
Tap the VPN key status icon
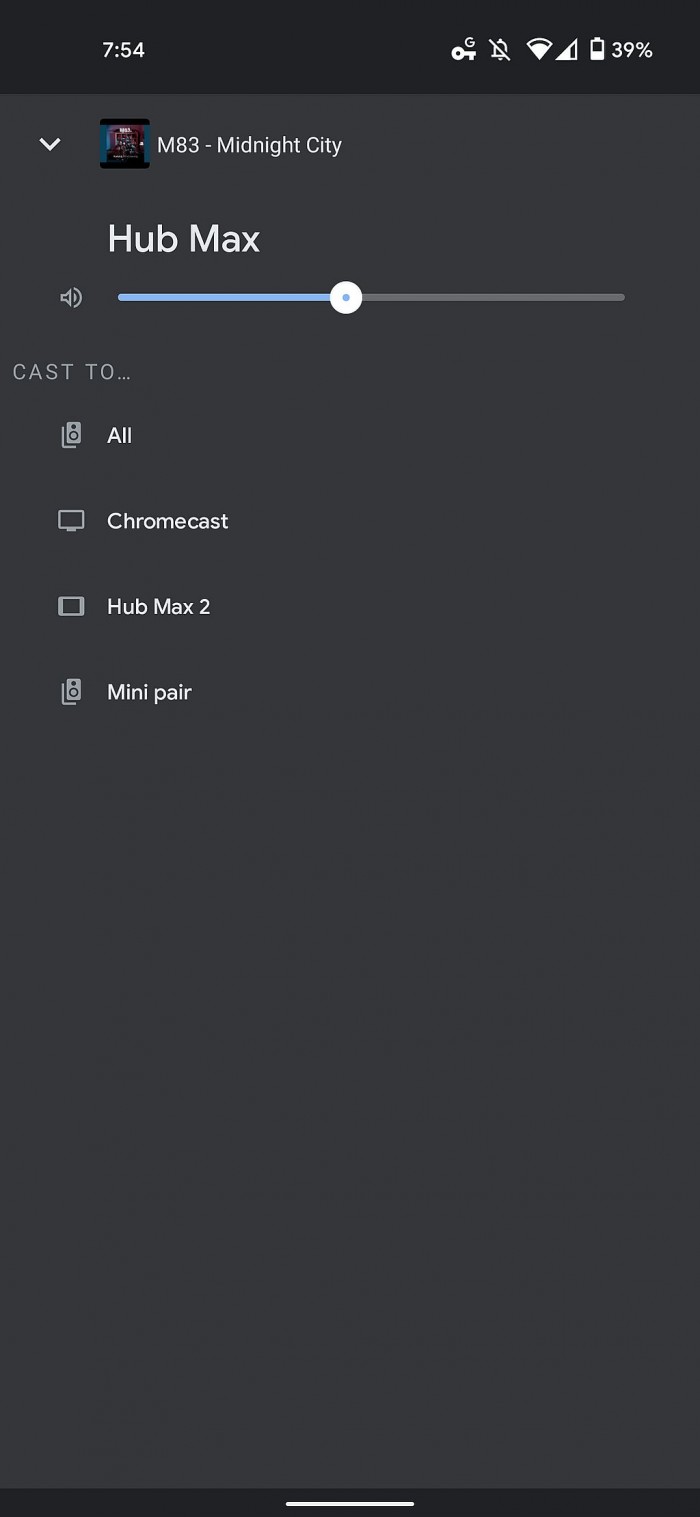click(x=463, y=50)
